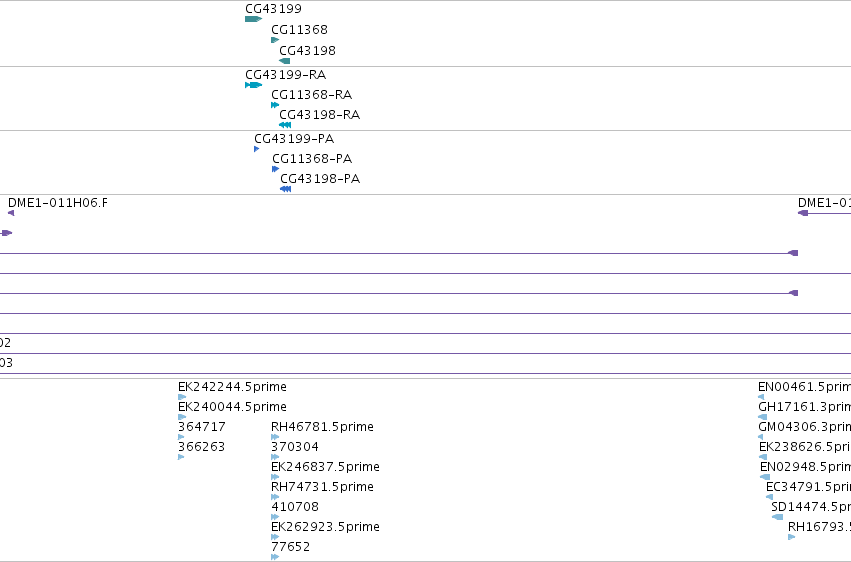Image resolution: width=851 pixels, height=562 pixels.
Task: Select the CG43198-PA coding glyph
Action: click(x=285, y=189)
